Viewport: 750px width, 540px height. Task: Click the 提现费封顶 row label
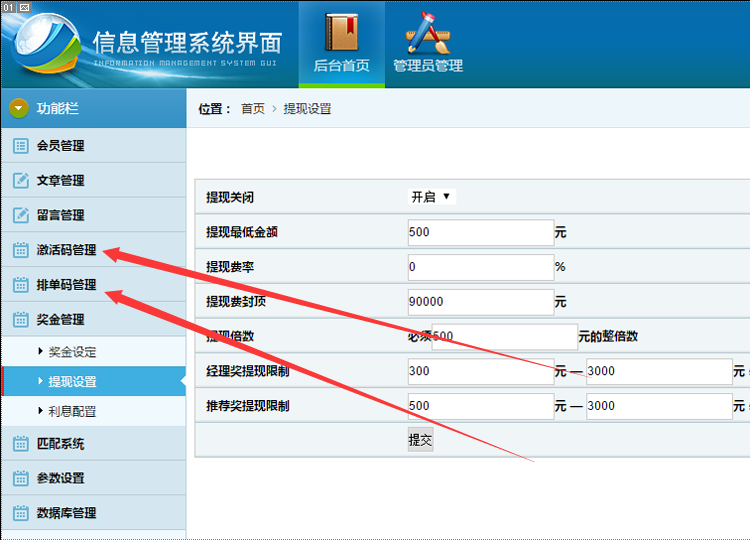coord(236,302)
